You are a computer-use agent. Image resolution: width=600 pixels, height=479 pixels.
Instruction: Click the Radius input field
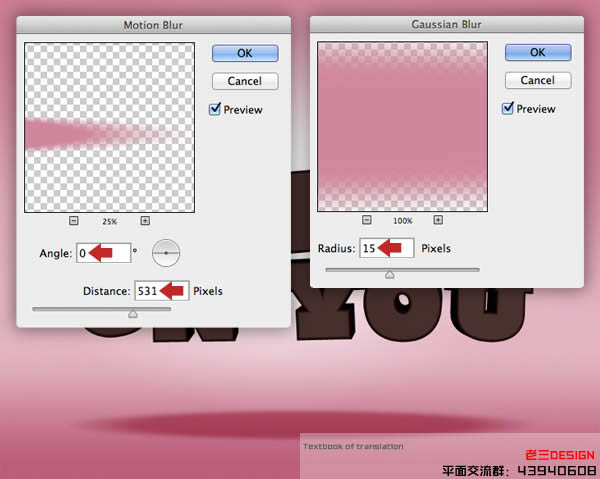[386, 248]
